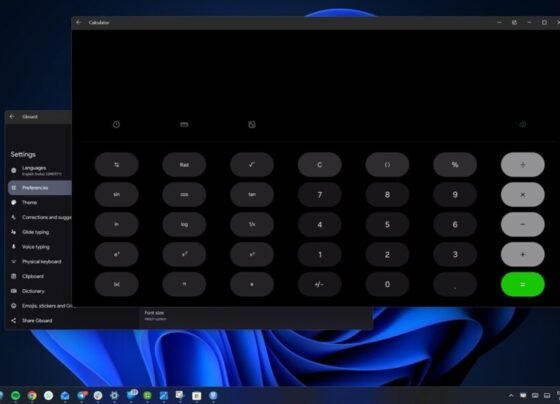Clear the calculator with C button

pyautogui.click(x=320, y=165)
